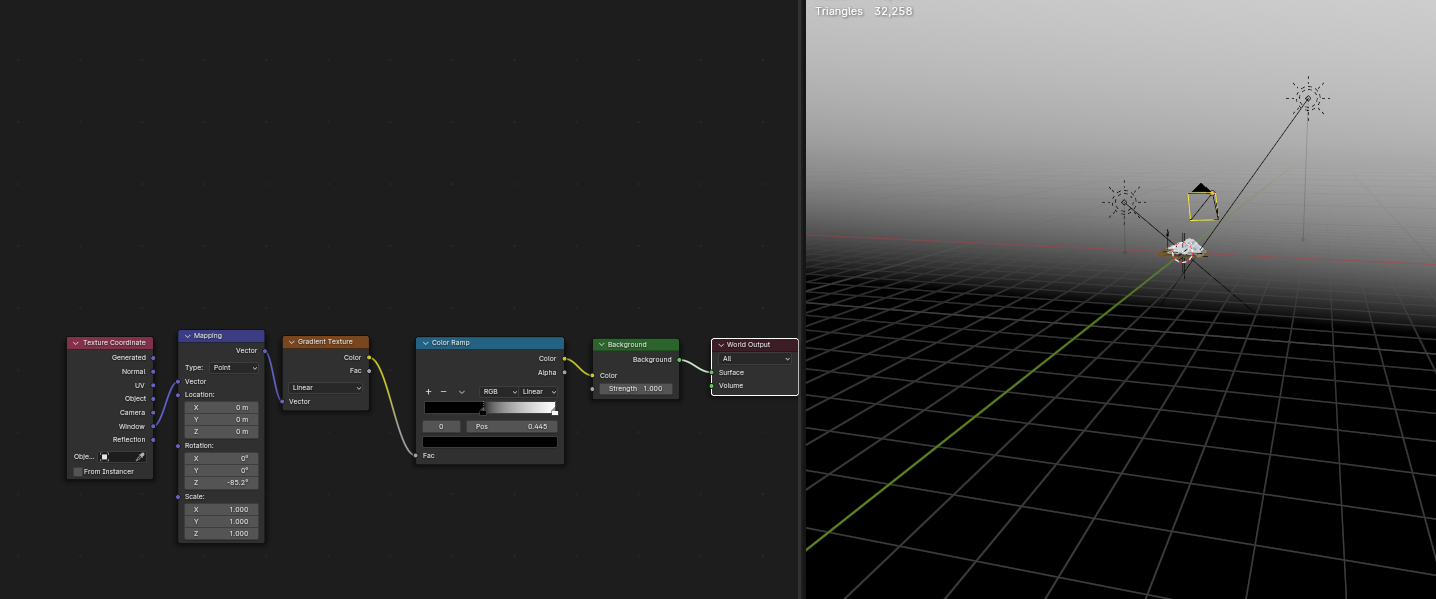Remove a color stop with the minus icon

(x=444, y=392)
